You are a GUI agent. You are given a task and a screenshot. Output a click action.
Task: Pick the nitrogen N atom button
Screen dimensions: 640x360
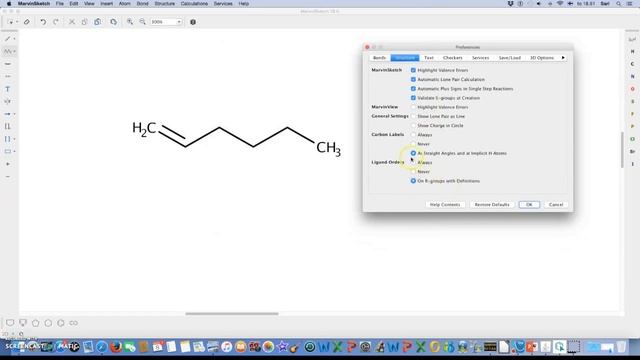click(632, 77)
